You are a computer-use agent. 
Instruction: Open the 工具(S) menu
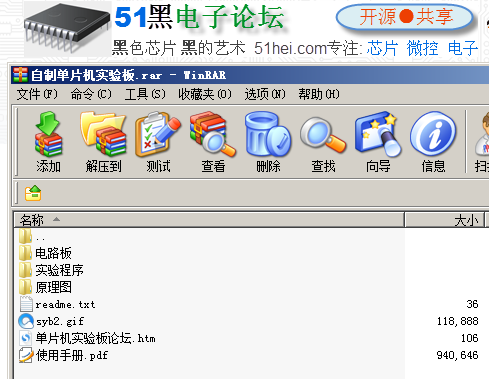point(145,94)
